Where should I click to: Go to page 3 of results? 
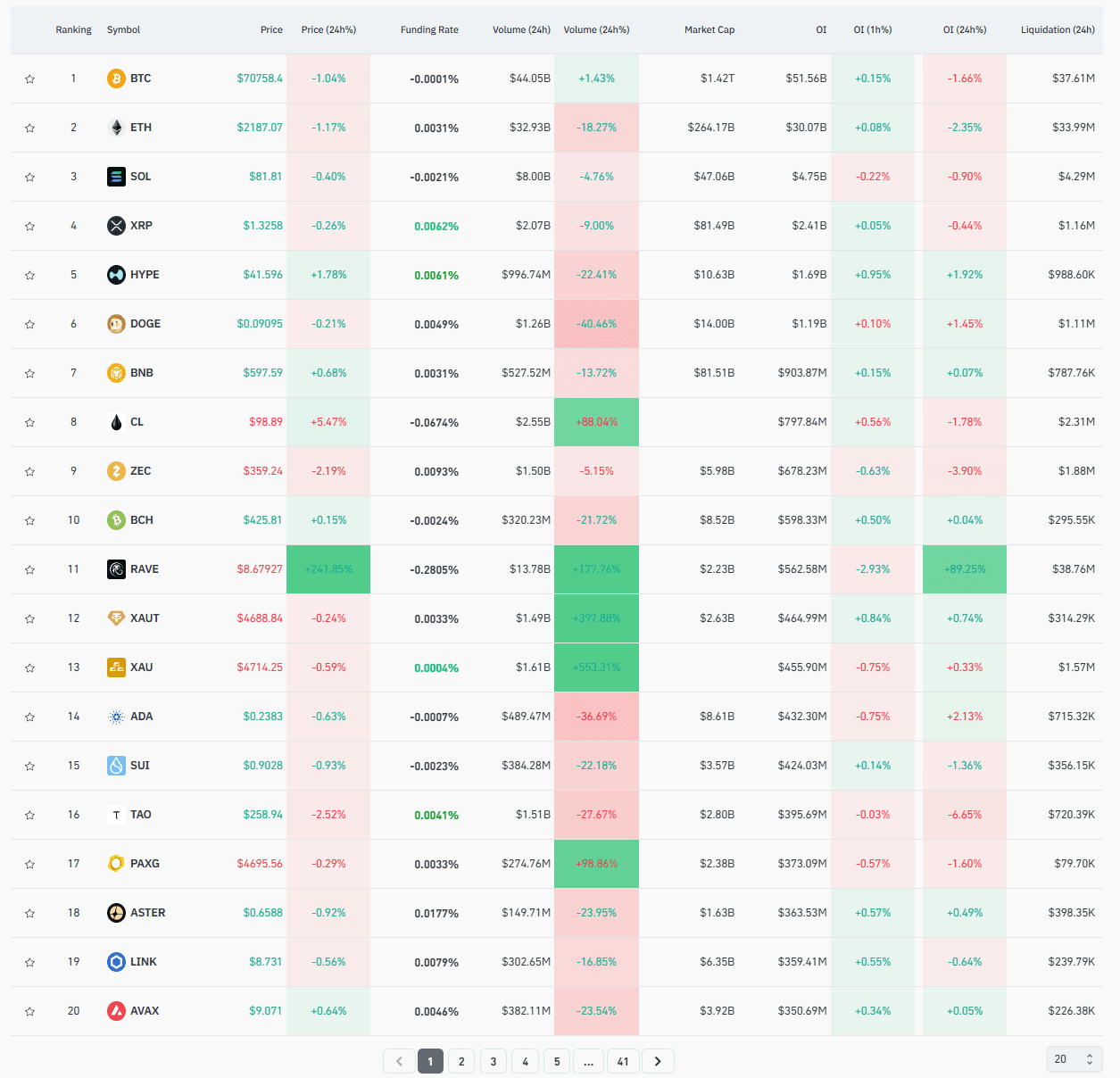click(x=494, y=1061)
